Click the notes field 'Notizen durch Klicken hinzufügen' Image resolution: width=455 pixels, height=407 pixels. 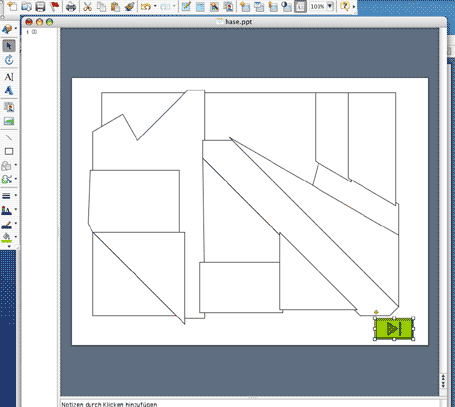click(109, 404)
